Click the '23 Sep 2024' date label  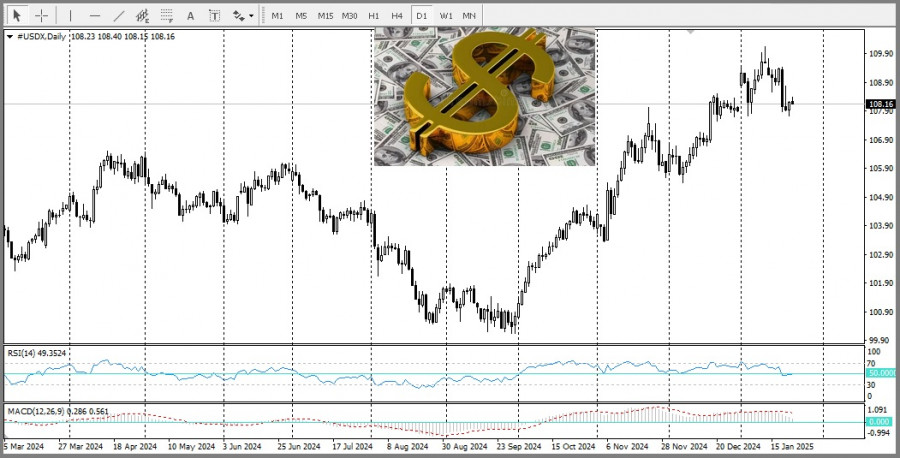point(518,447)
